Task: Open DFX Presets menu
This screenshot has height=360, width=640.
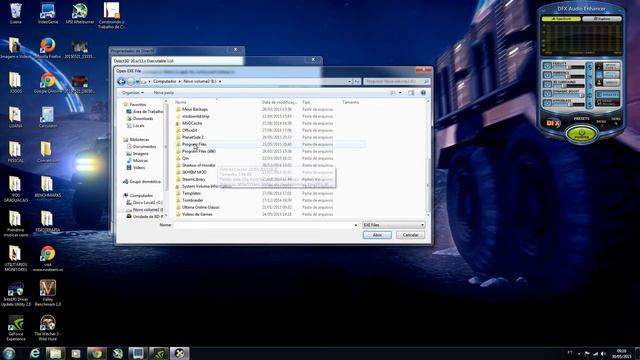Action: (581, 118)
